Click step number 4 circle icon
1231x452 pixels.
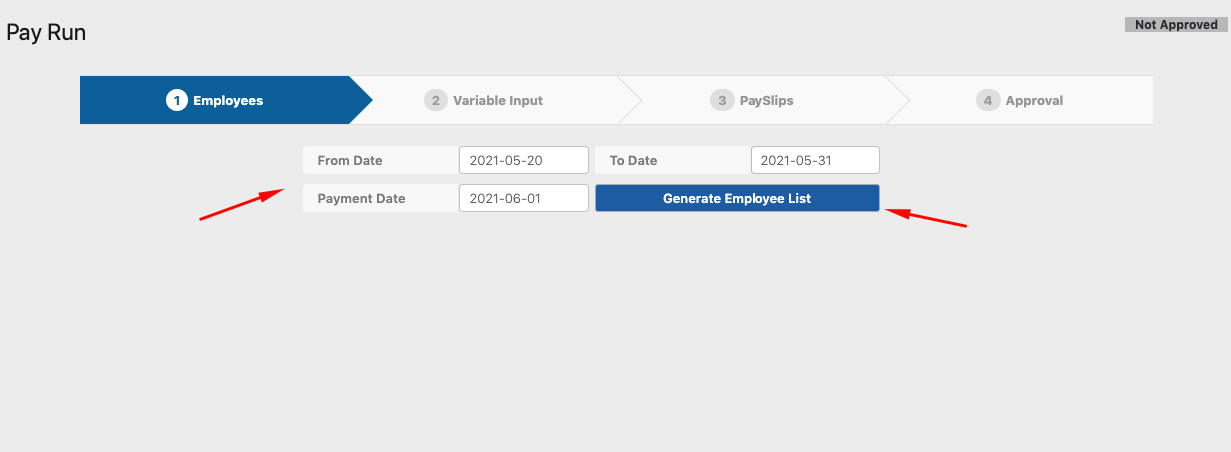point(988,100)
